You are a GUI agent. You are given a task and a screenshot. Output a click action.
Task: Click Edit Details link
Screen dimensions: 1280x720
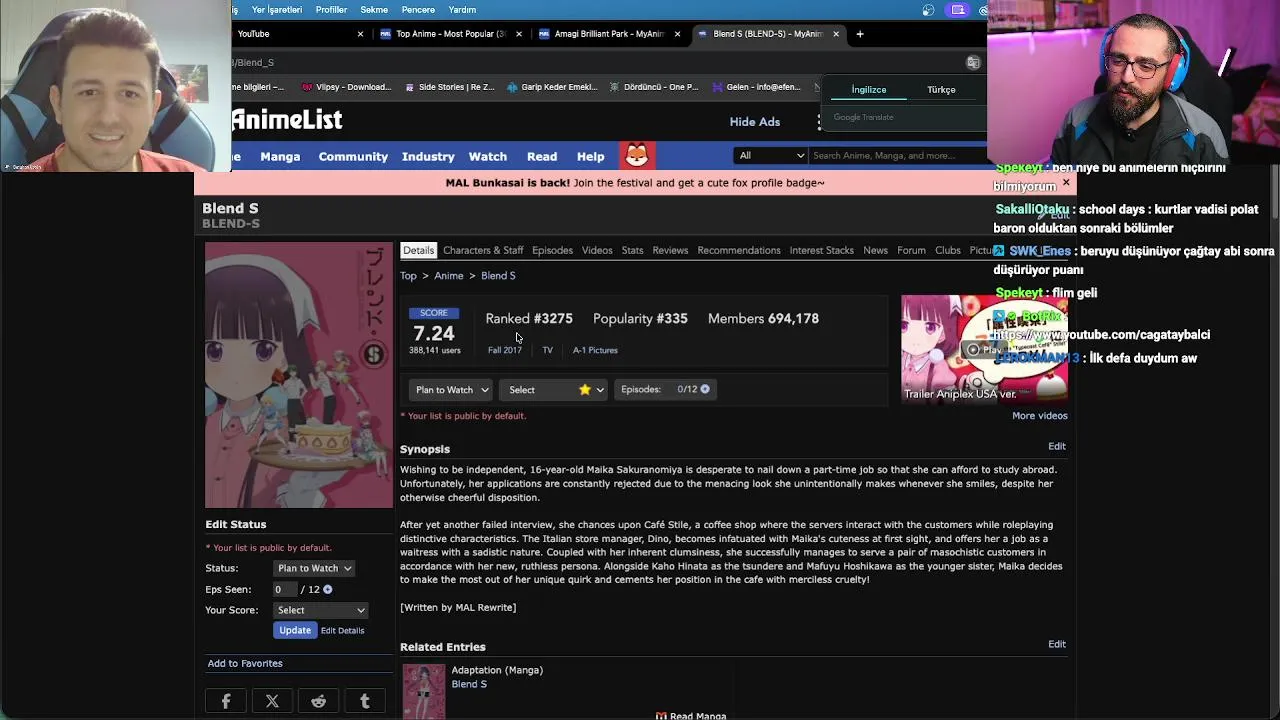(342, 631)
